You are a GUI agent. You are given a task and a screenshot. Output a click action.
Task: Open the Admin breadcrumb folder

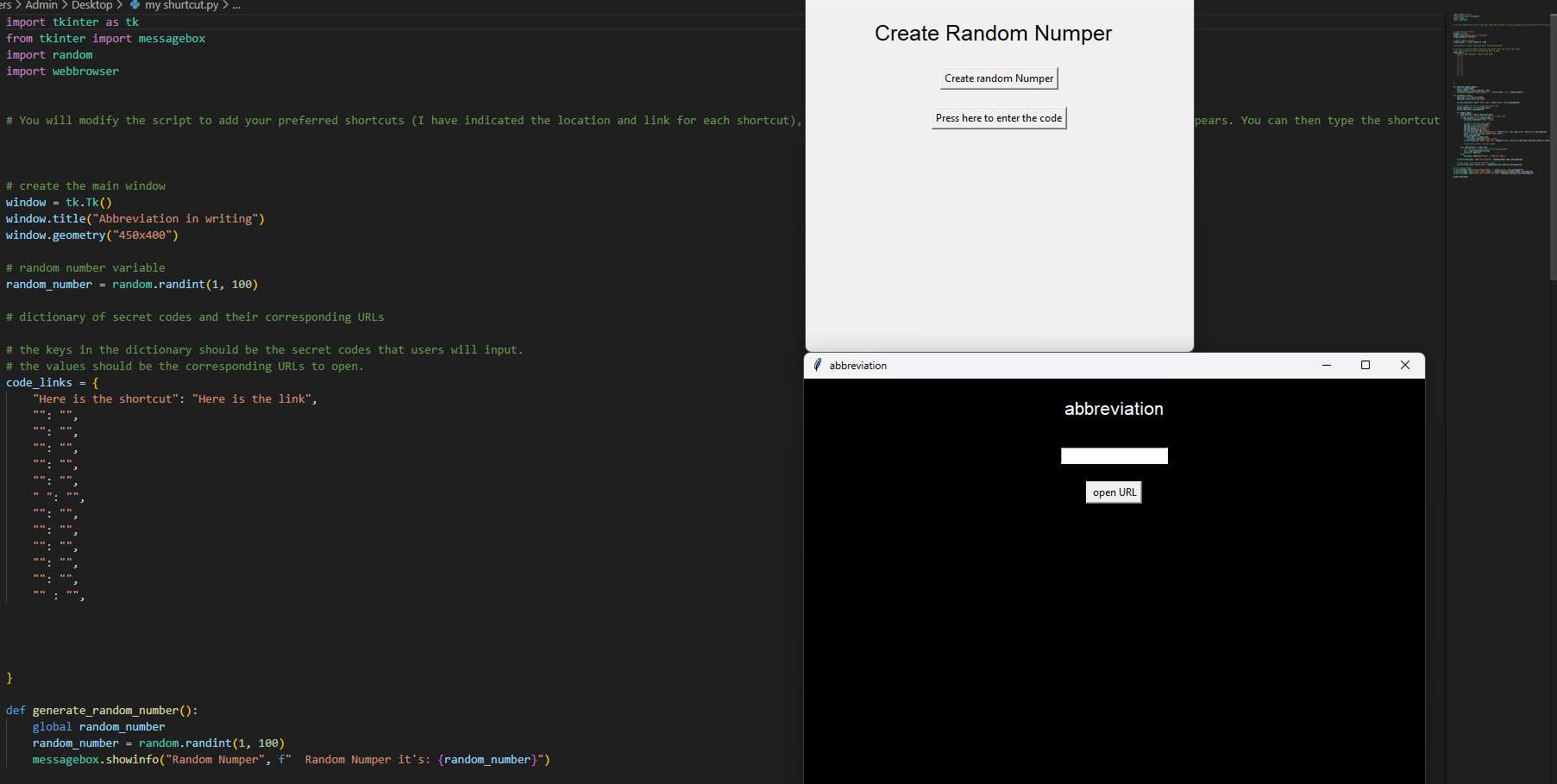[41, 5]
